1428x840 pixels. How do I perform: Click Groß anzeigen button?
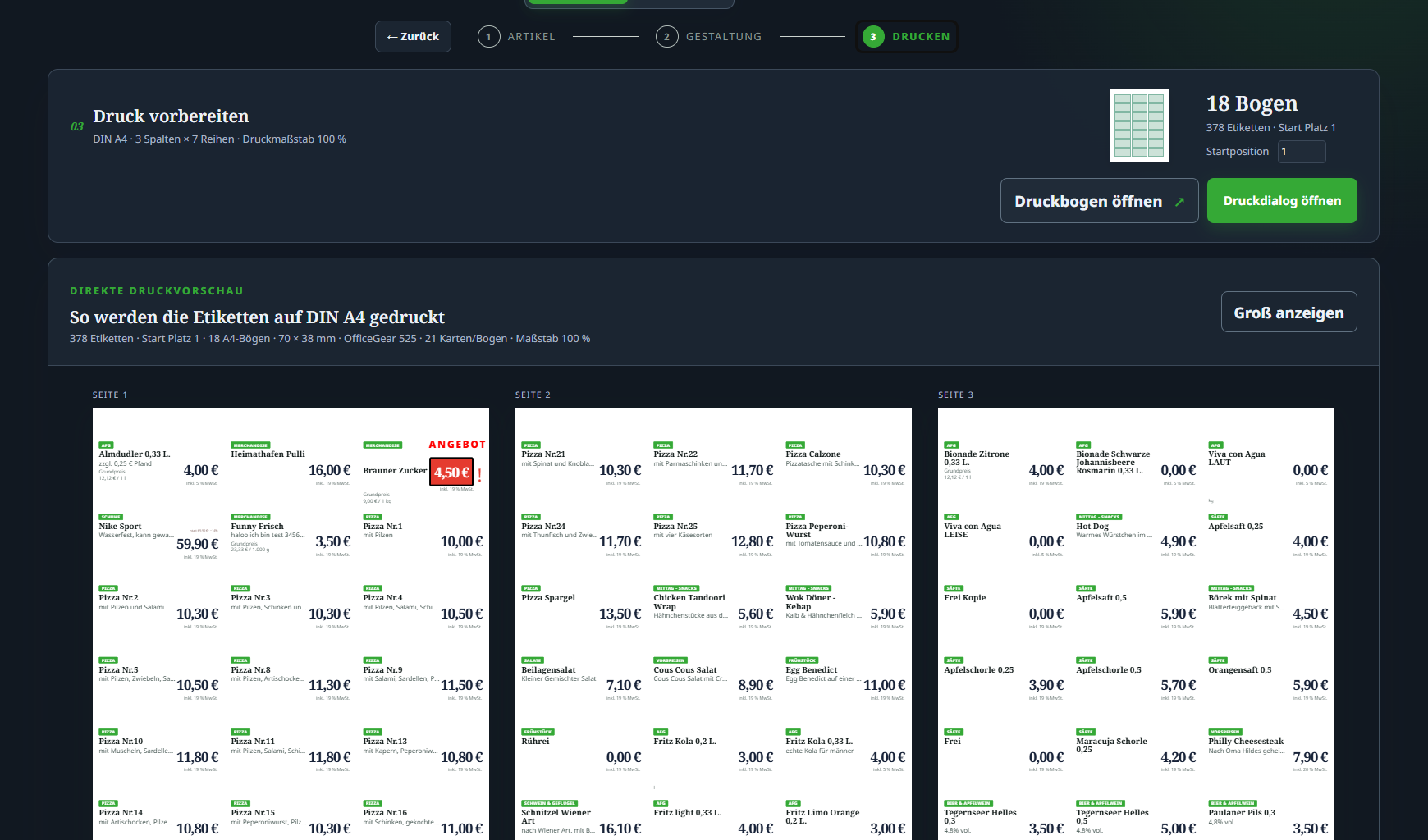[x=1288, y=313]
